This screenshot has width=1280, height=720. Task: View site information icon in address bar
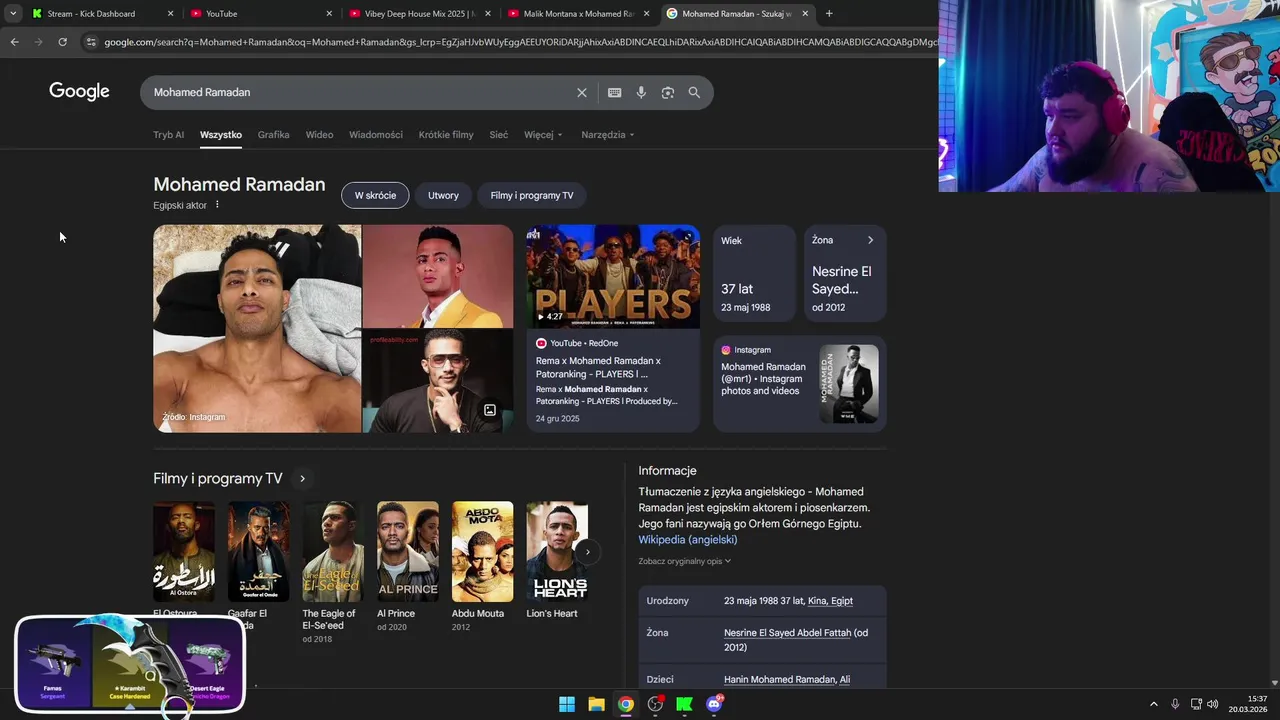click(x=91, y=42)
